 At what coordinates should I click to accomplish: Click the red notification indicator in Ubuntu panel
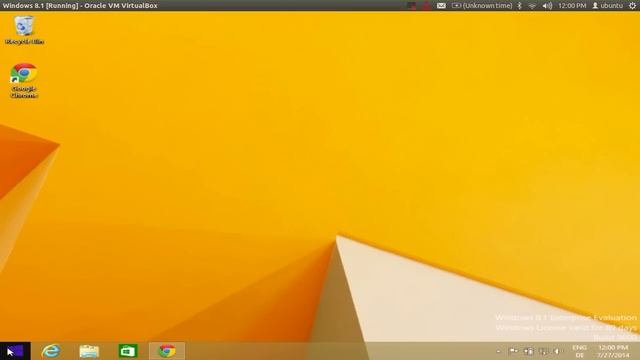[426, 6]
